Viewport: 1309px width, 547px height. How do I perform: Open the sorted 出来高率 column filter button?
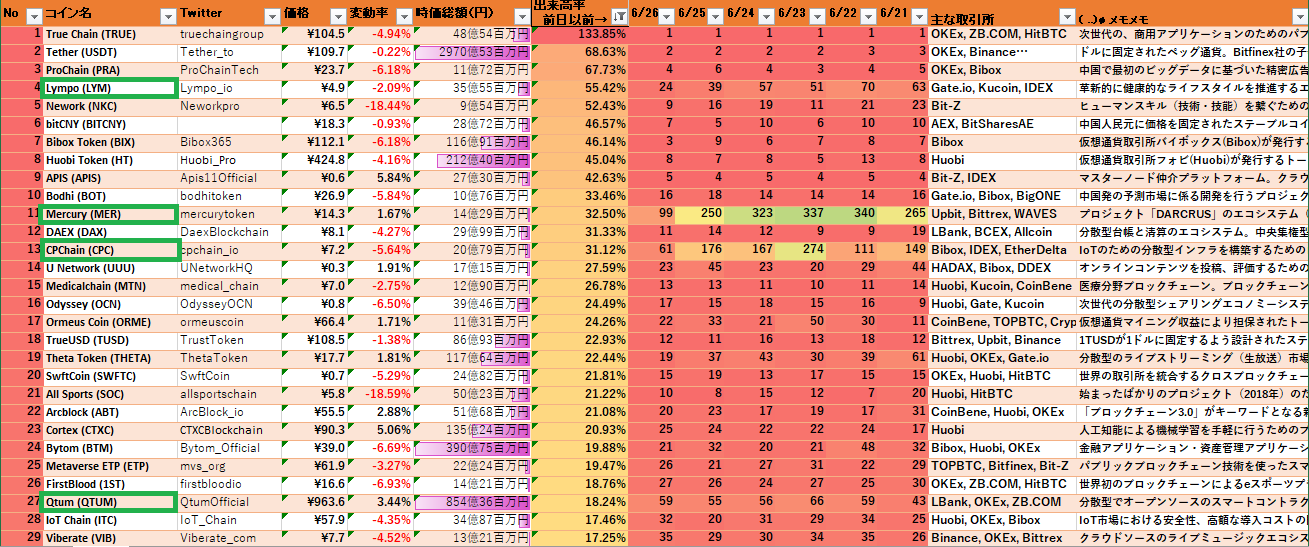(619, 16)
